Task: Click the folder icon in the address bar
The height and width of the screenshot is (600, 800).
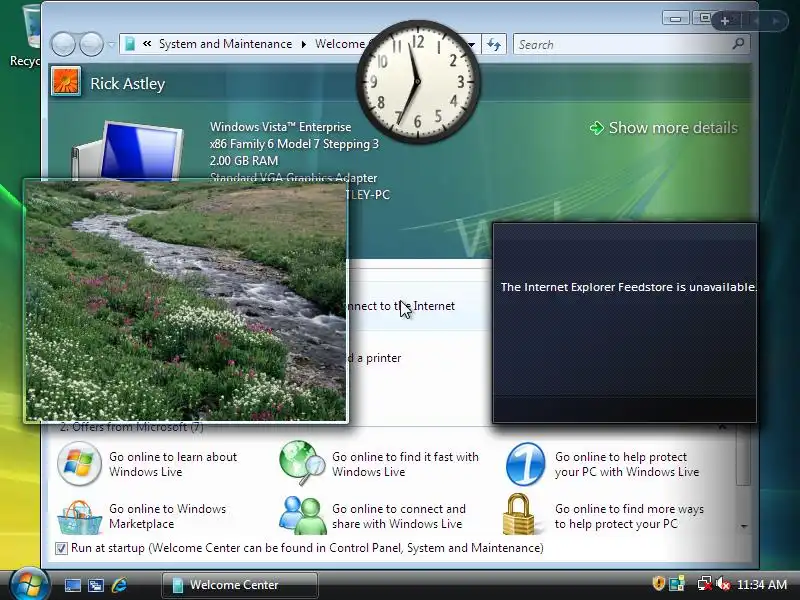Action: tap(130, 44)
